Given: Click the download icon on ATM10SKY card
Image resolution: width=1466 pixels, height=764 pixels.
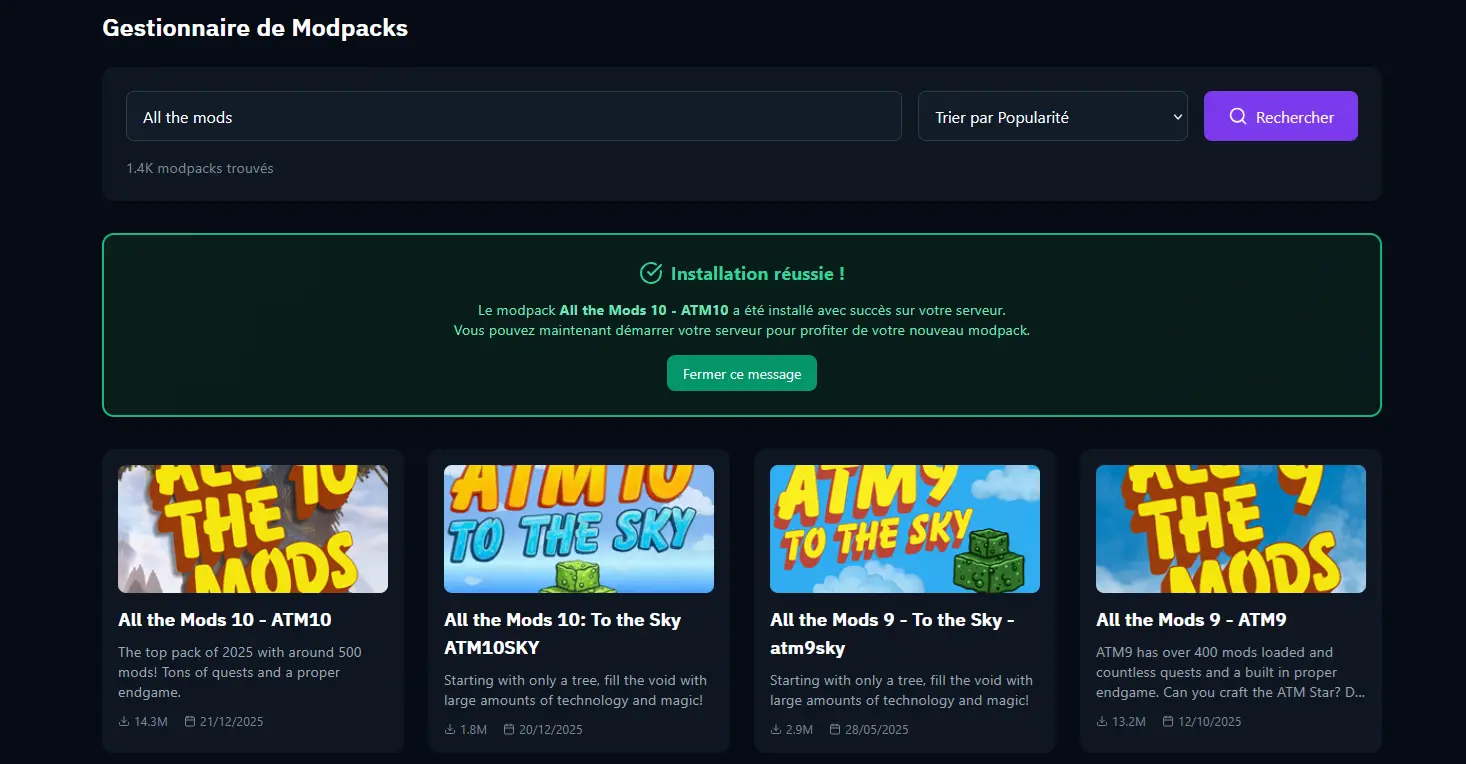Looking at the screenshot, I should (x=449, y=729).
